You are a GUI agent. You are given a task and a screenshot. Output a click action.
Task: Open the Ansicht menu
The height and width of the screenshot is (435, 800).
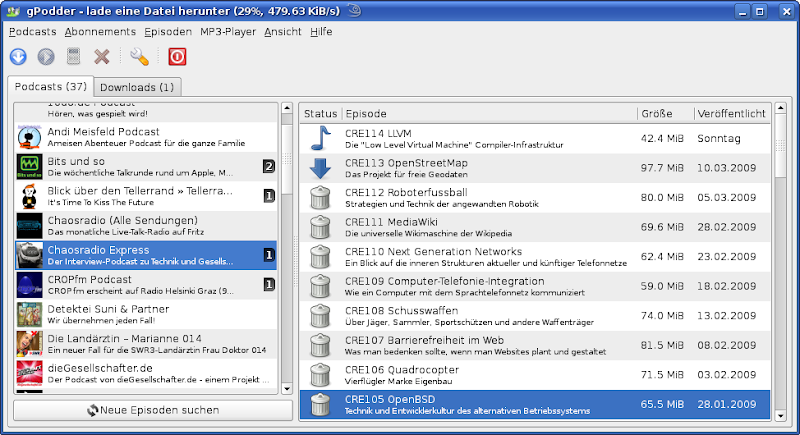coord(283,32)
